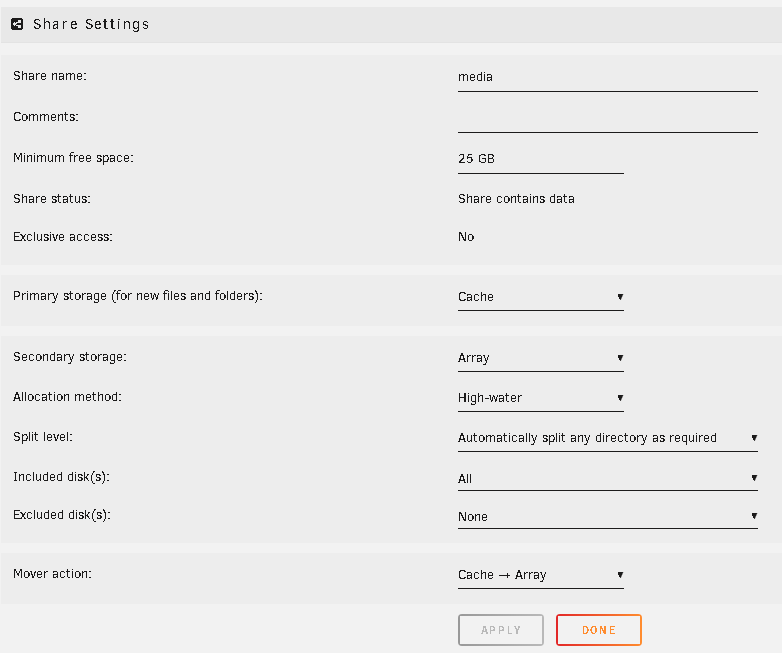Edit the Minimum free space field
Viewport: 782px width, 653px height.
tap(541, 159)
